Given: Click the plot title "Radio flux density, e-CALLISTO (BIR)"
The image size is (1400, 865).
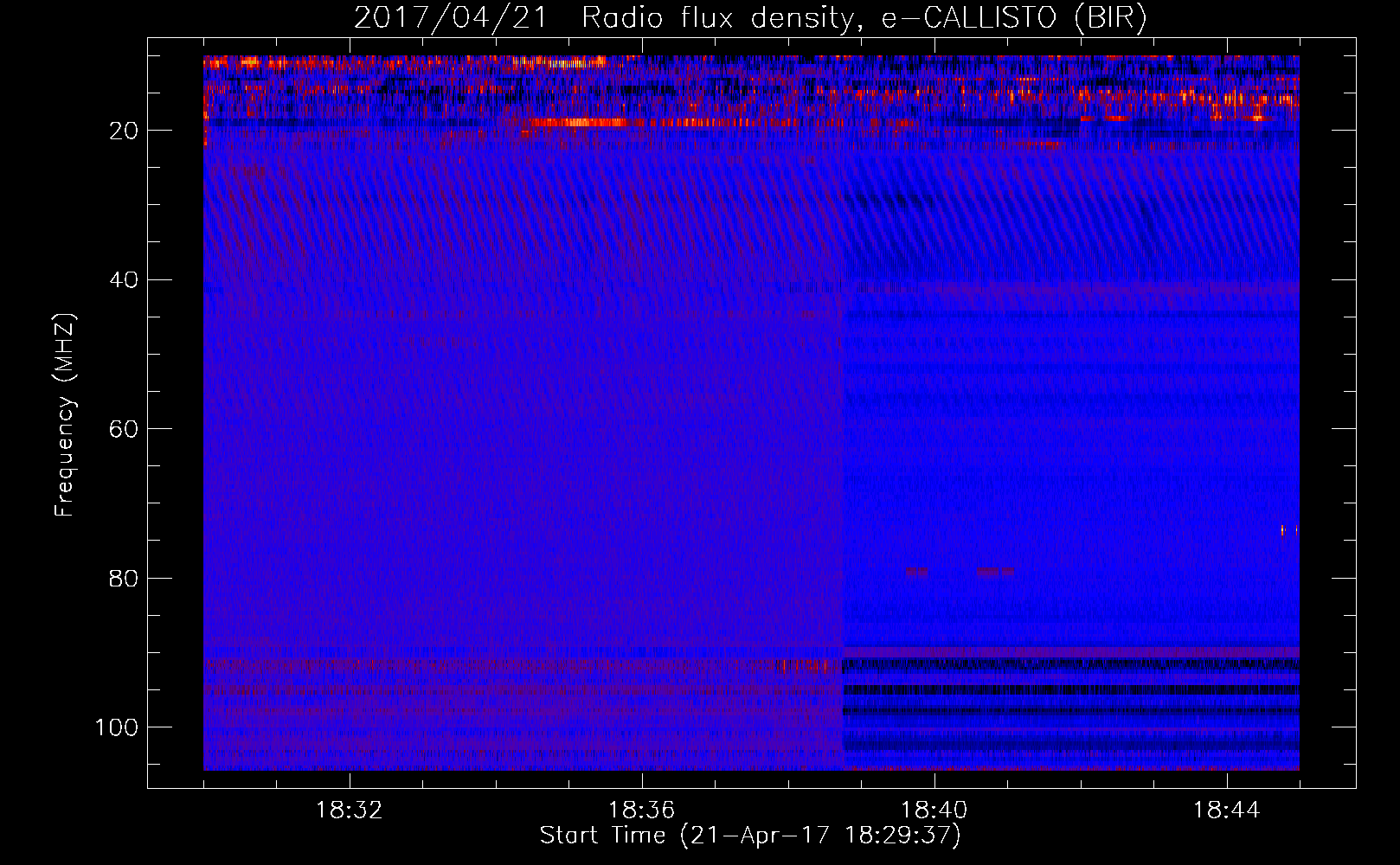Looking at the screenshot, I should click(864, 17).
